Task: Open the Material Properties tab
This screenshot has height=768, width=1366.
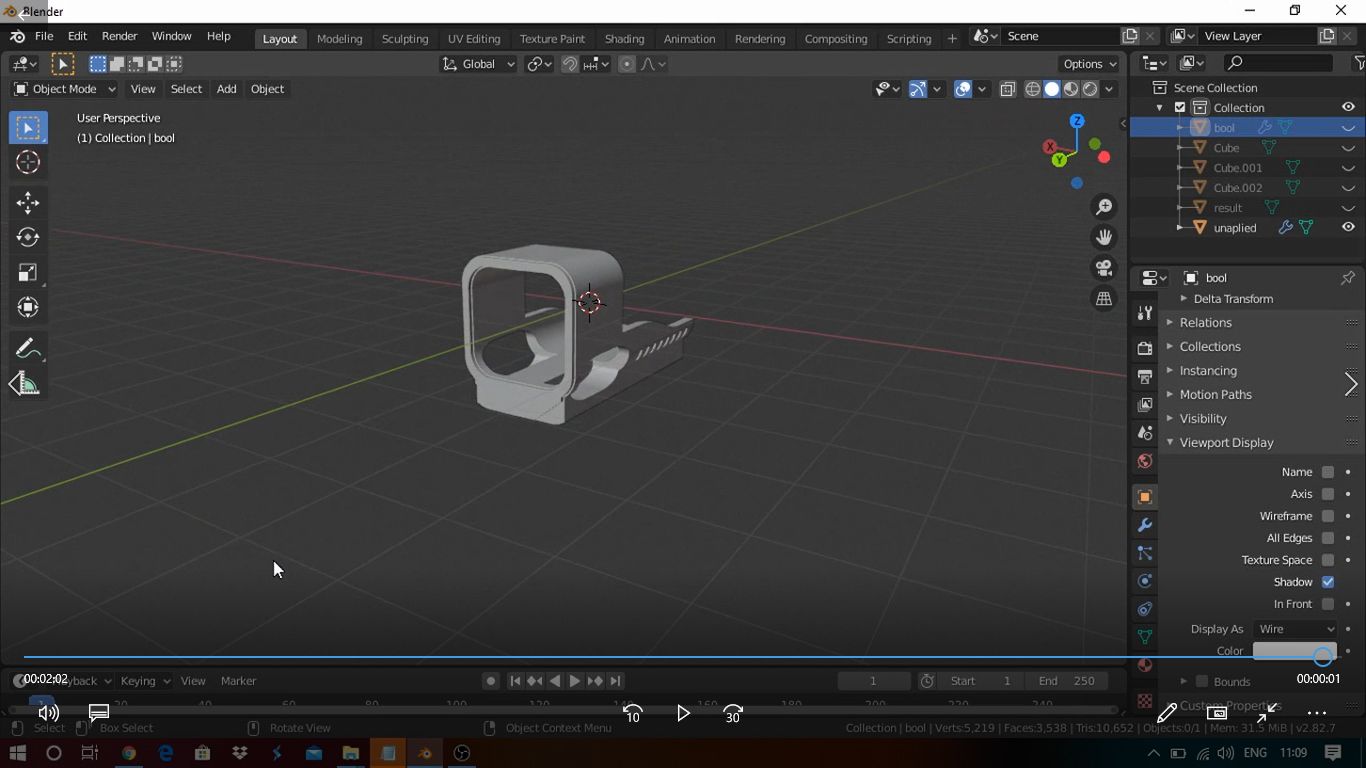Action: click(1144, 664)
